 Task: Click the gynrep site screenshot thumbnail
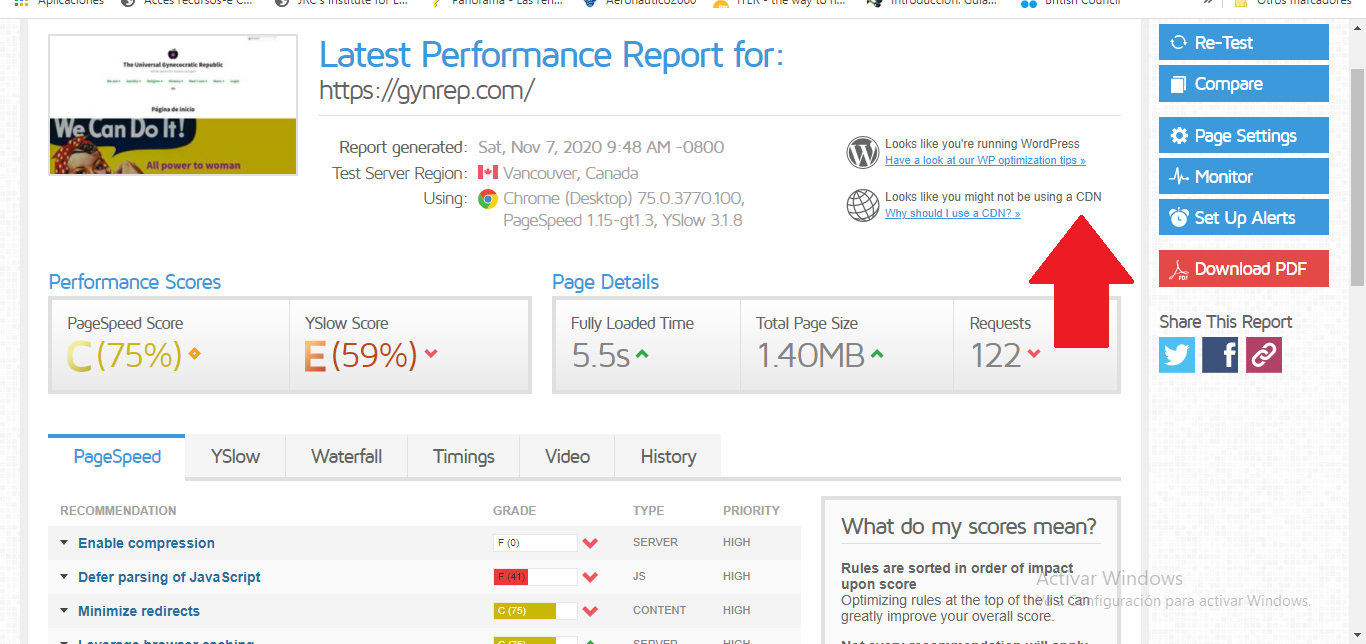pyautogui.click(x=173, y=105)
